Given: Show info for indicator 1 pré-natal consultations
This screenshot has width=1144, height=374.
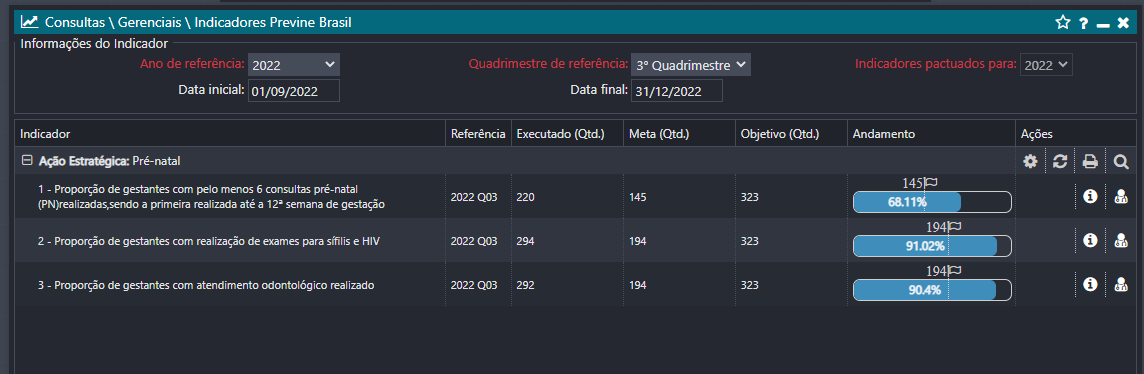Looking at the screenshot, I should coord(1091,196).
